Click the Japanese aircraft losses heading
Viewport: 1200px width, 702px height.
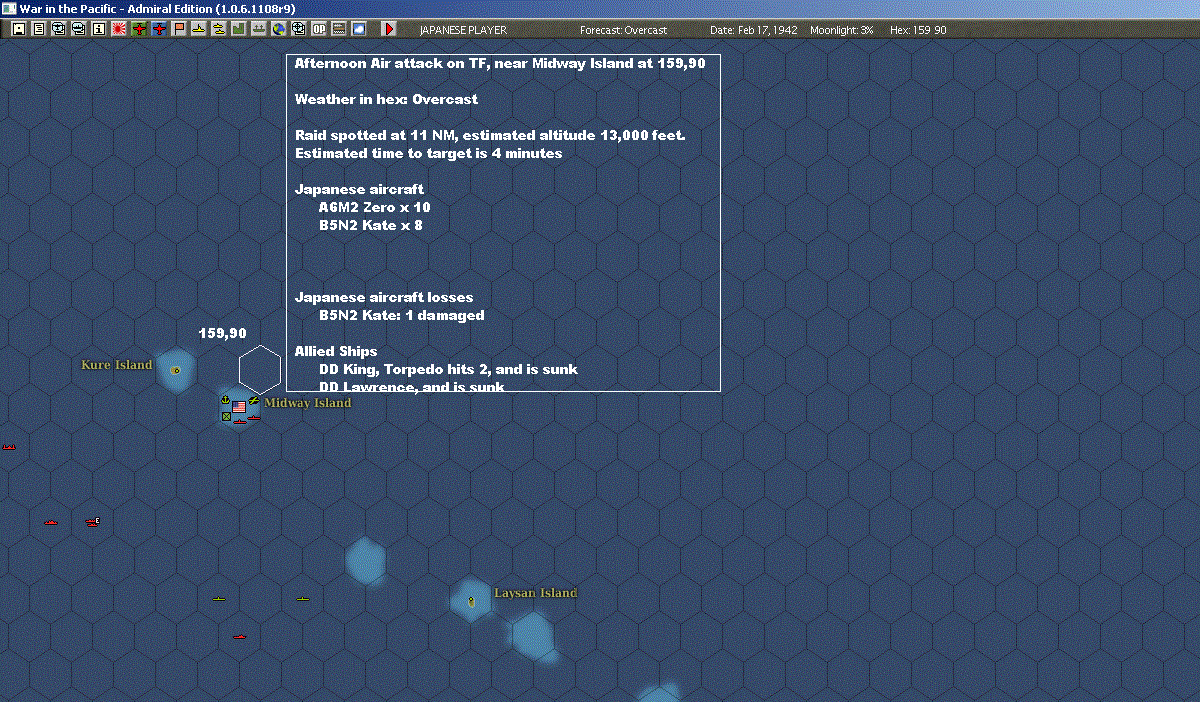click(384, 297)
